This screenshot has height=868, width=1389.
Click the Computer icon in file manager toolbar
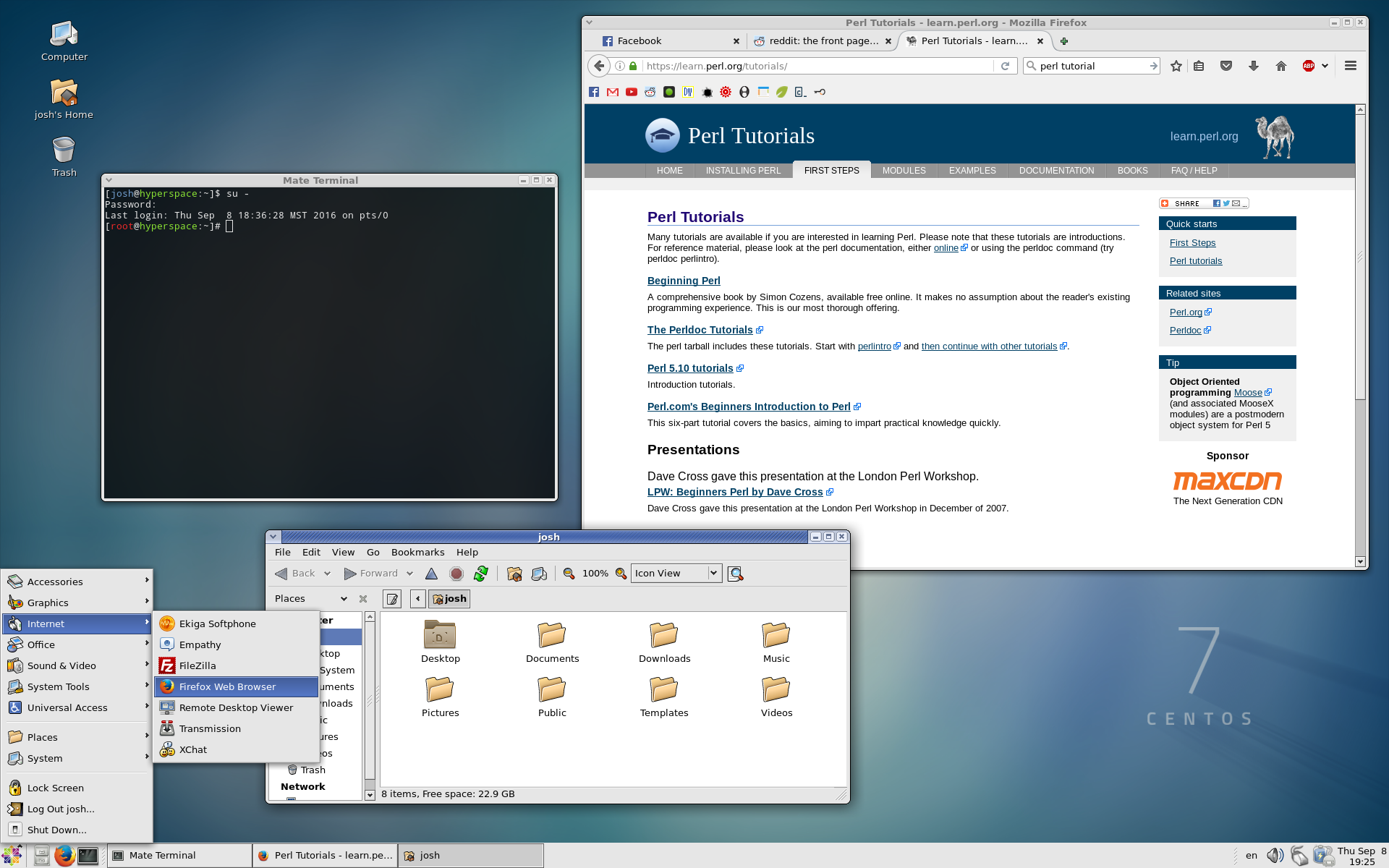(x=539, y=574)
